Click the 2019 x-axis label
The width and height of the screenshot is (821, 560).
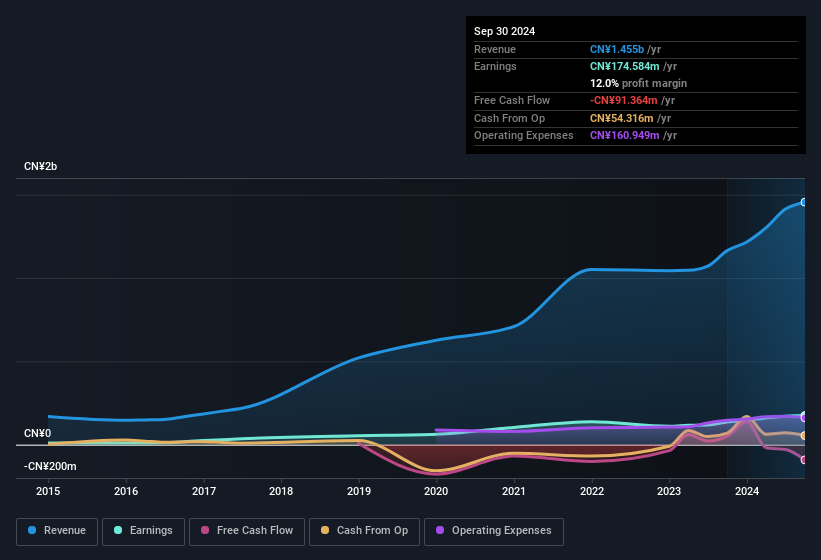[359, 491]
